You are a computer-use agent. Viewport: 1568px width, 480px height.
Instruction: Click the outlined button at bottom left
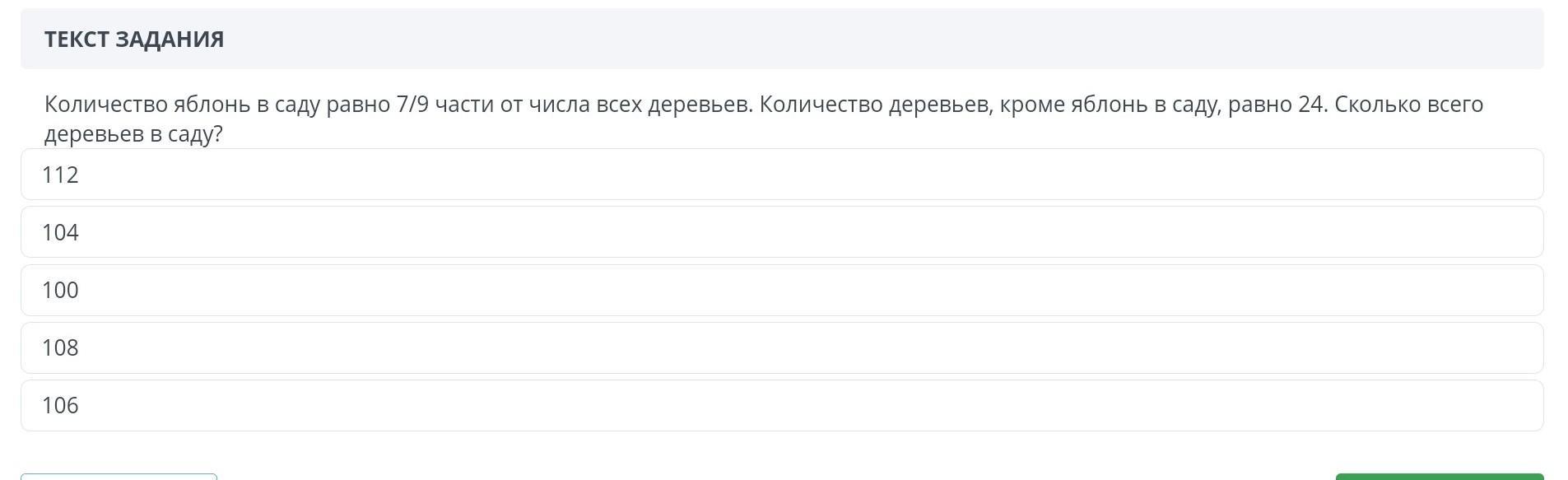pyautogui.click(x=119, y=477)
